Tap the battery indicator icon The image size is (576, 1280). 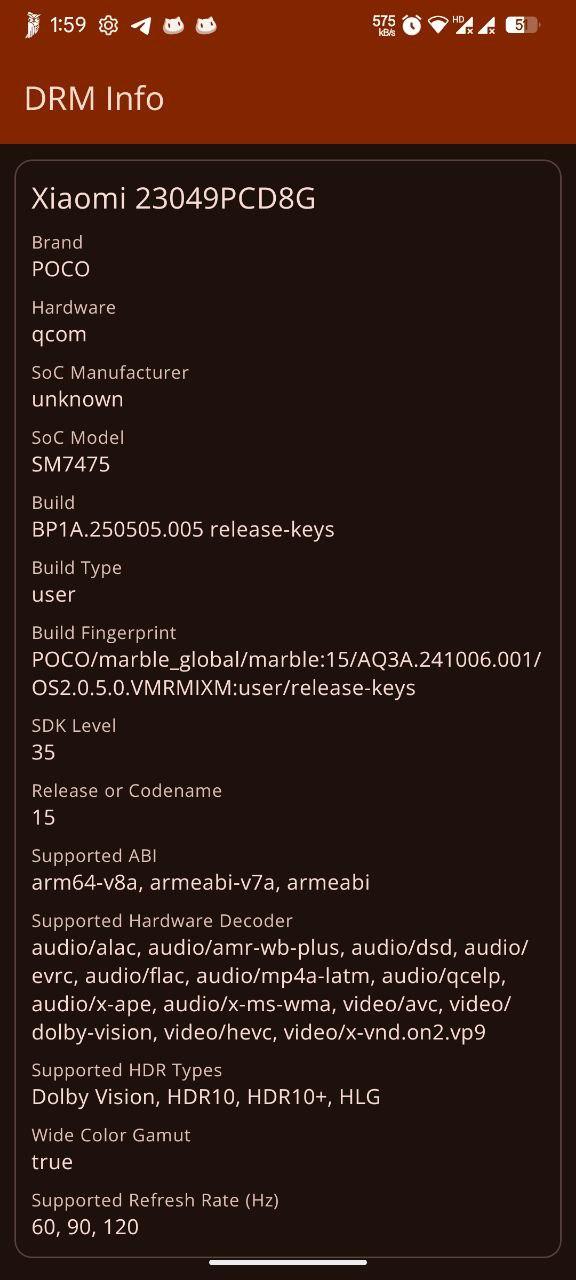522,25
